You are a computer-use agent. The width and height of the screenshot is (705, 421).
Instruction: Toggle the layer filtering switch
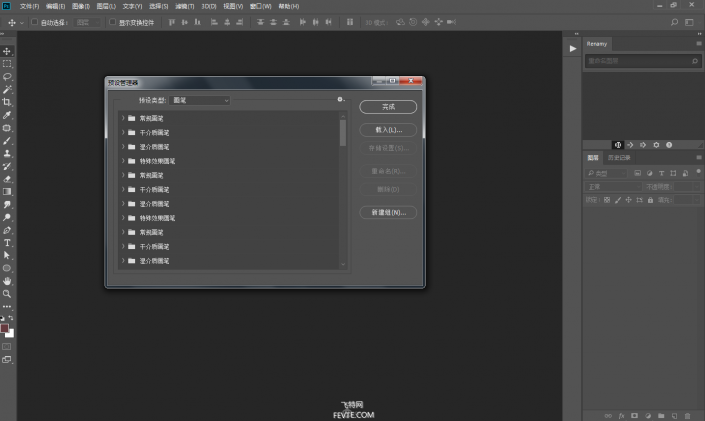click(x=698, y=172)
